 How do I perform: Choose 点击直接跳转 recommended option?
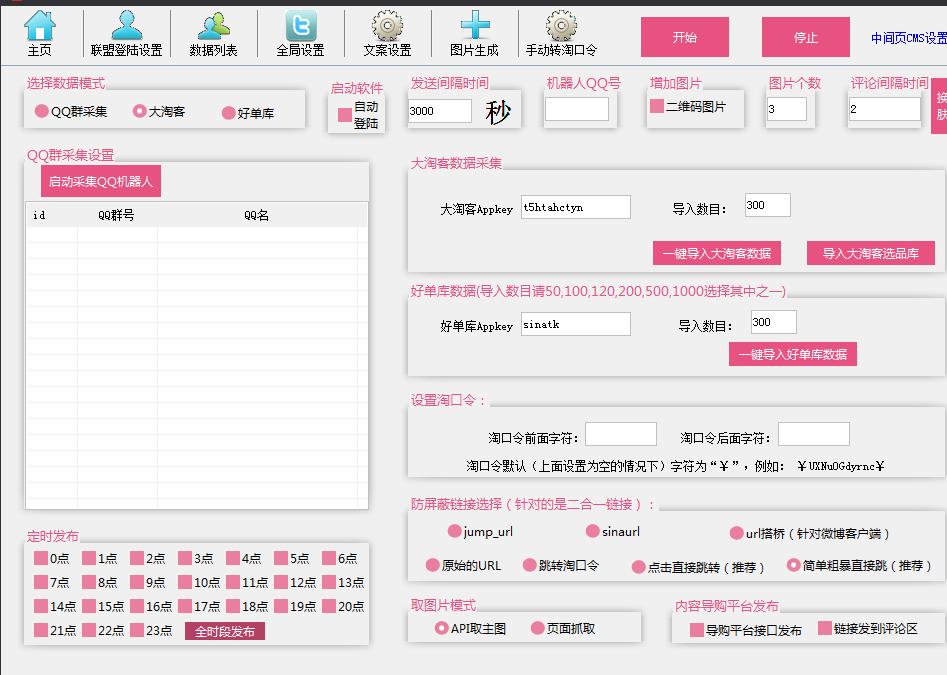click(x=638, y=567)
